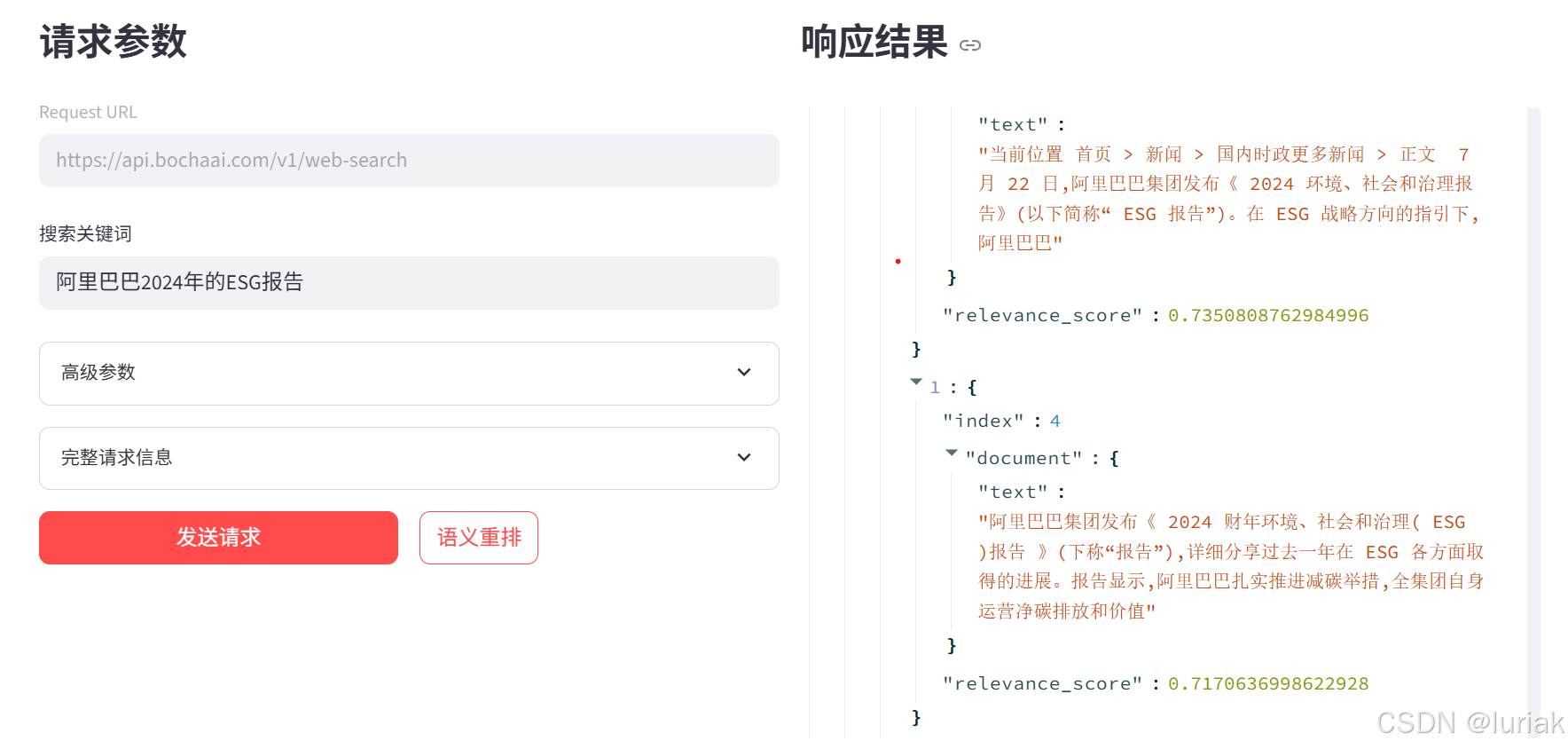Click the 响应结果 heading
1568x749 pixels.
click(x=874, y=43)
